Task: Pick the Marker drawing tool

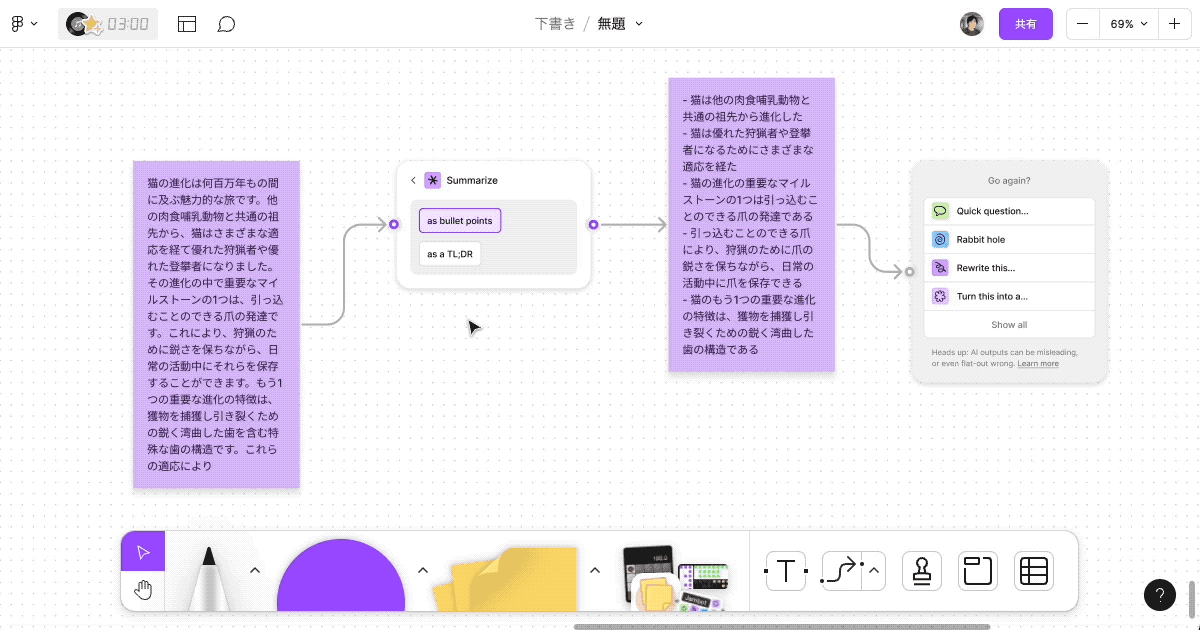Action: (x=210, y=580)
